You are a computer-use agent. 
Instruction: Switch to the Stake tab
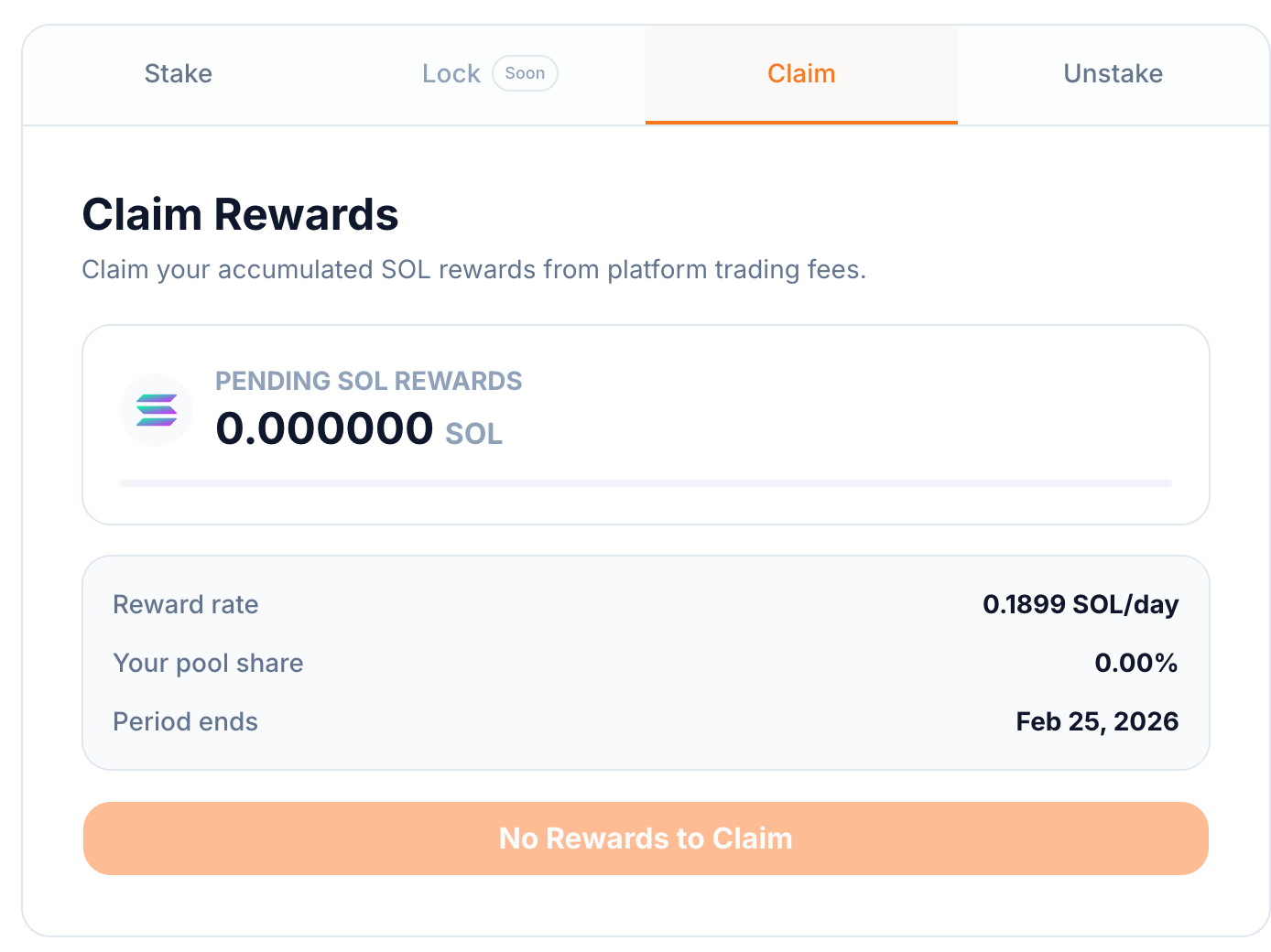pos(178,73)
